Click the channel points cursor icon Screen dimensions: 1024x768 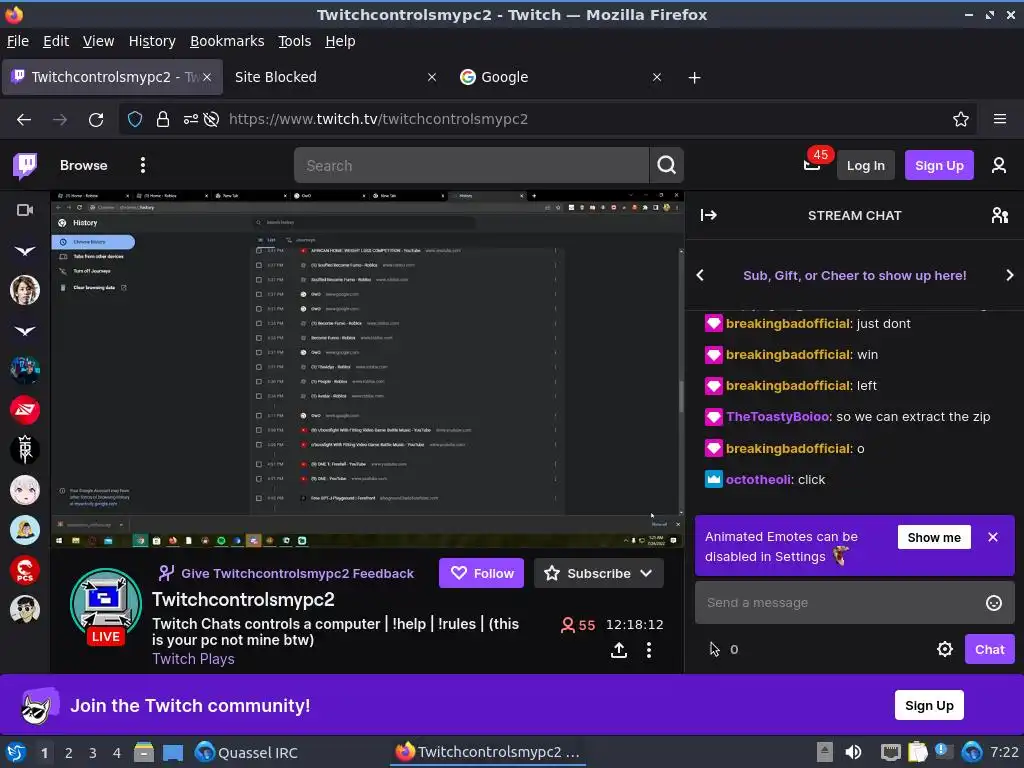pyautogui.click(x=714, y=649)
